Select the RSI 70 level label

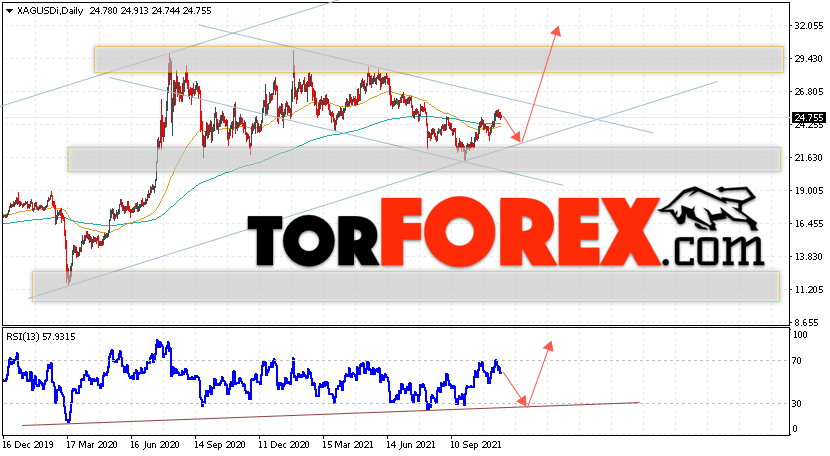pos(797,361)
